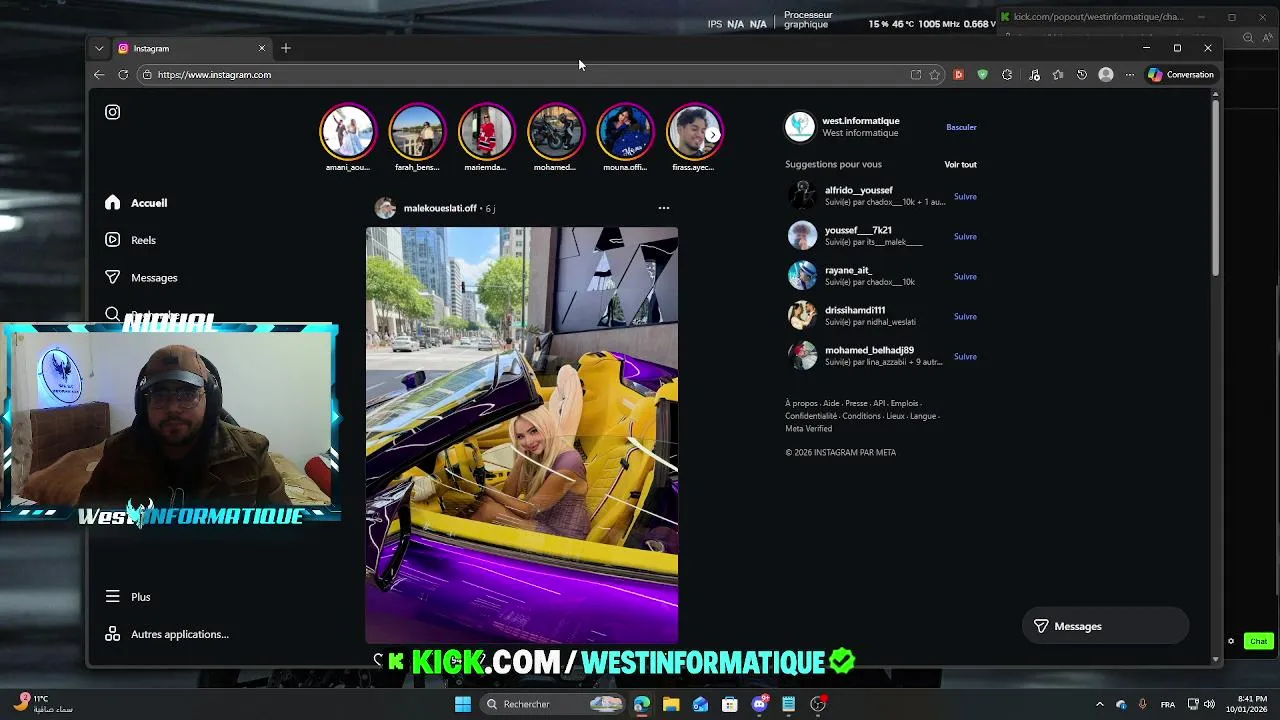Open favorites list icon
Viewport: 1280px width, 720px height.
pos(1058,74)
